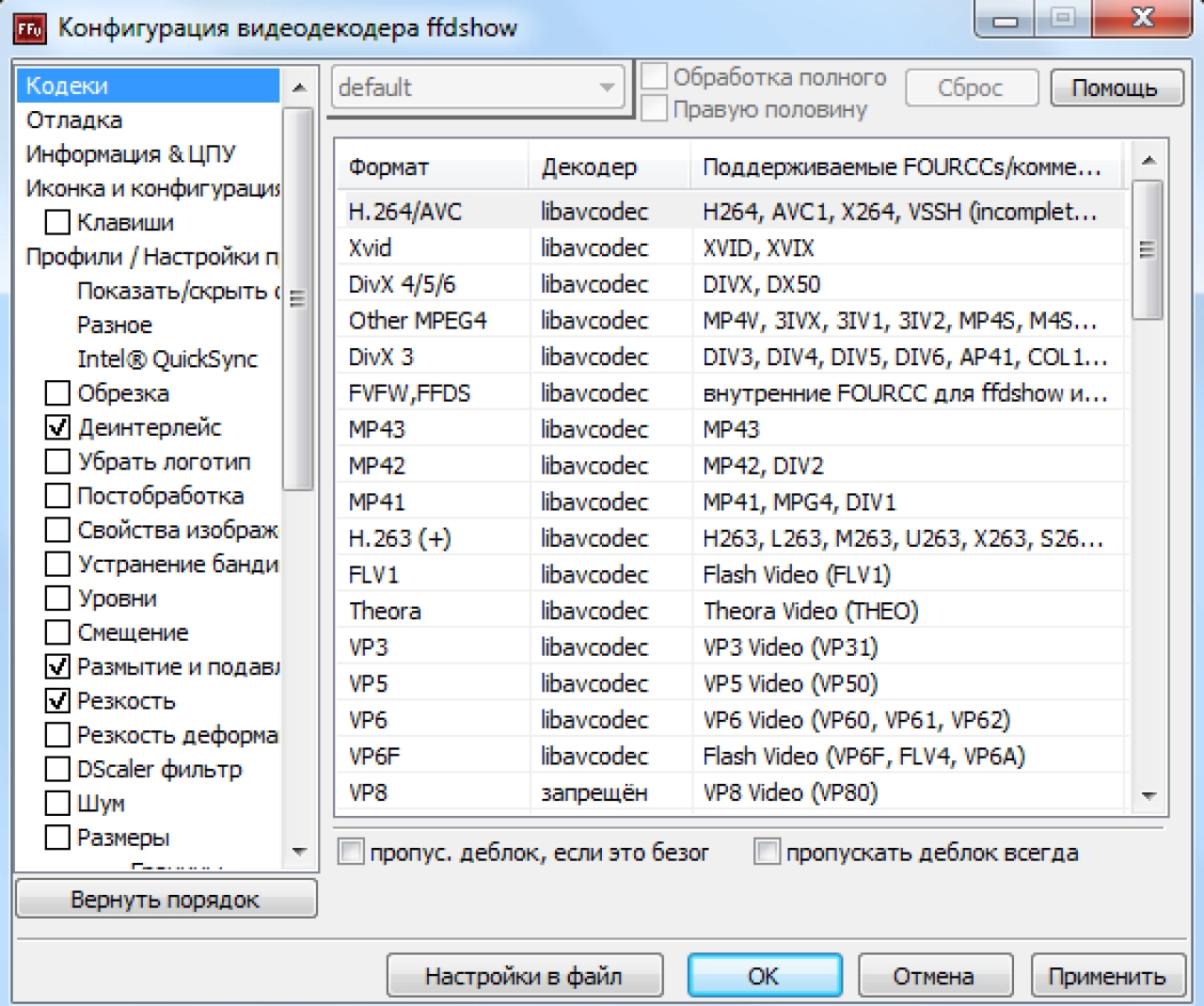This screenshot has height=1006, width=1204.
Task: Enable the Постобработка checkbox
Action: point(57,495)
